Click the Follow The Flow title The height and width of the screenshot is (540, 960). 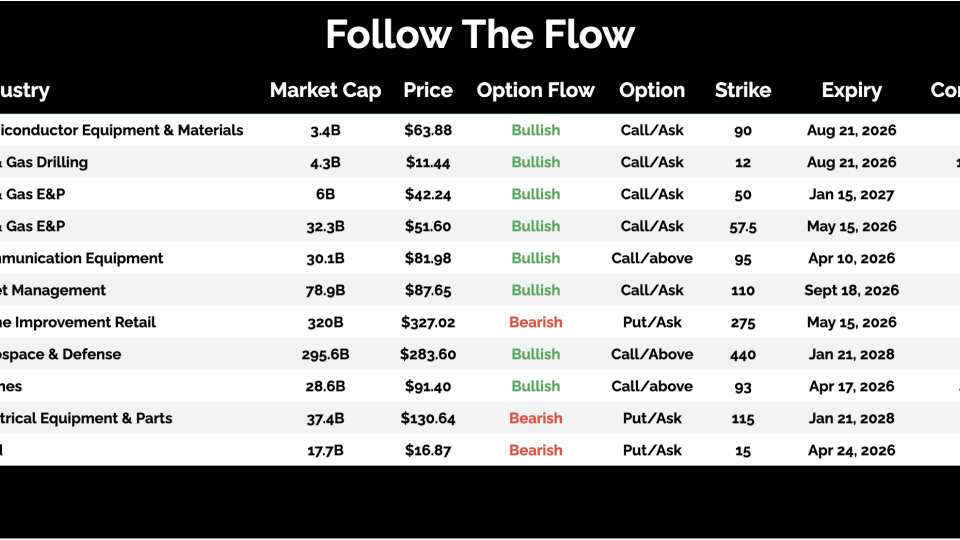click(x=480, y=35)
